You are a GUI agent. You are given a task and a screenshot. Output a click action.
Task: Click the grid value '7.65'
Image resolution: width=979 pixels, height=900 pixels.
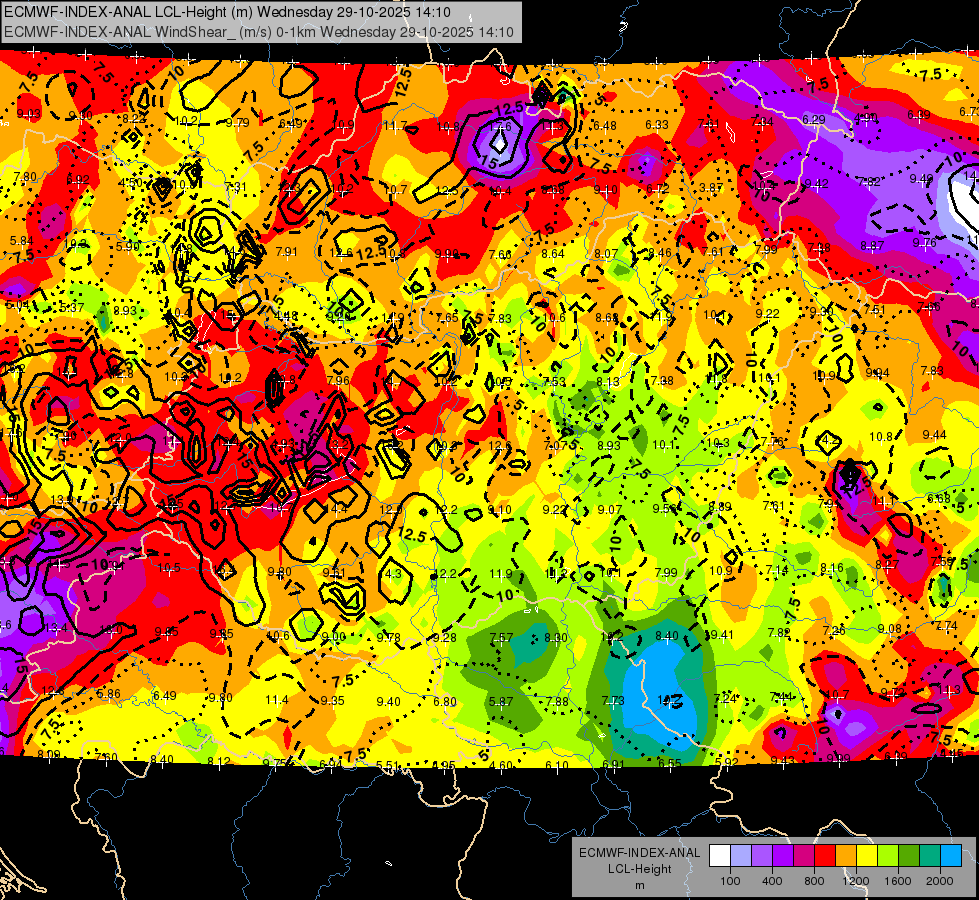pos(447,318)
